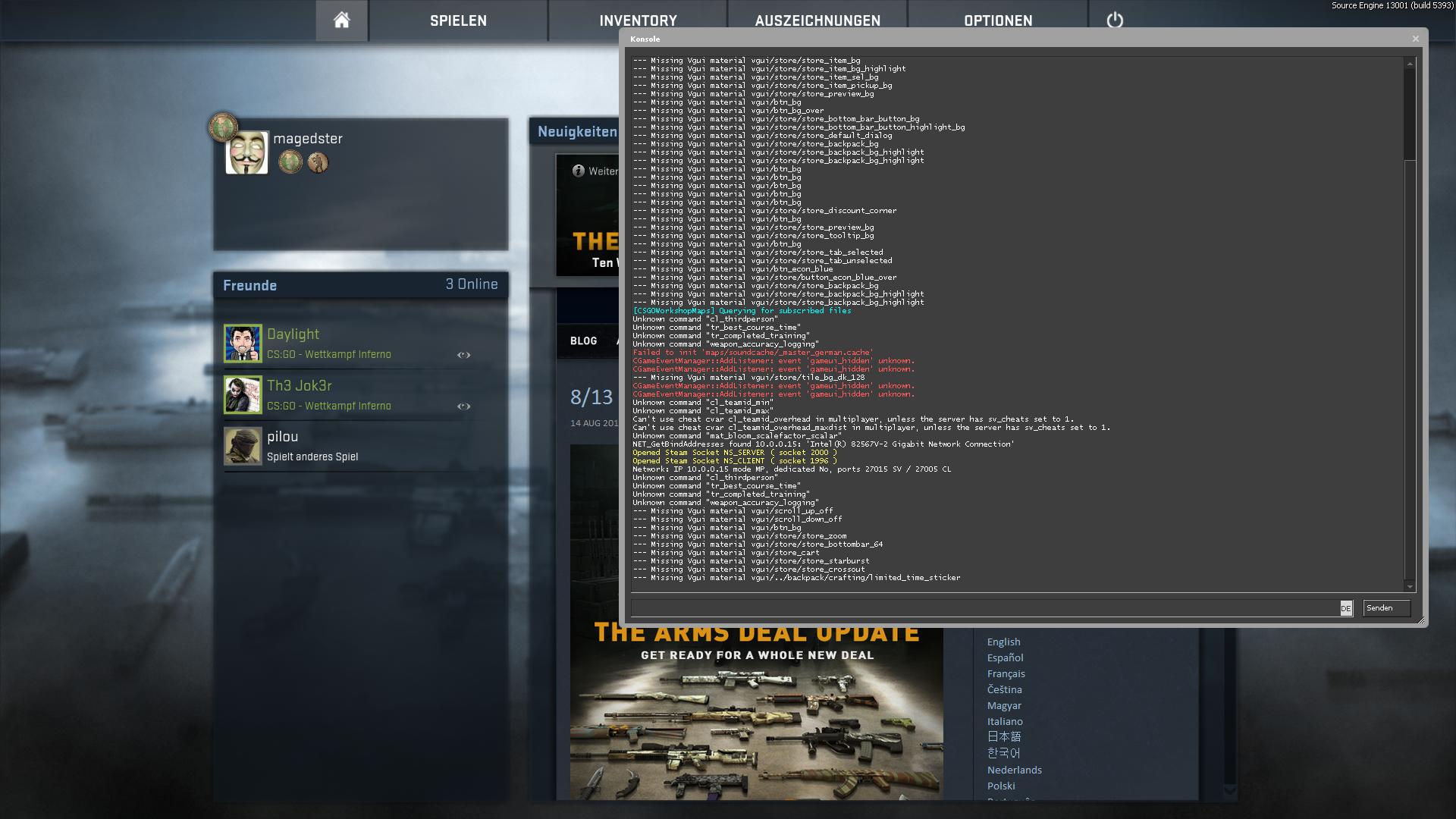Switch blog language to Čeština
Image resolution: width=1456 pixels, height=819 pixels.
pyautogui.click(x=1004, y=689)
